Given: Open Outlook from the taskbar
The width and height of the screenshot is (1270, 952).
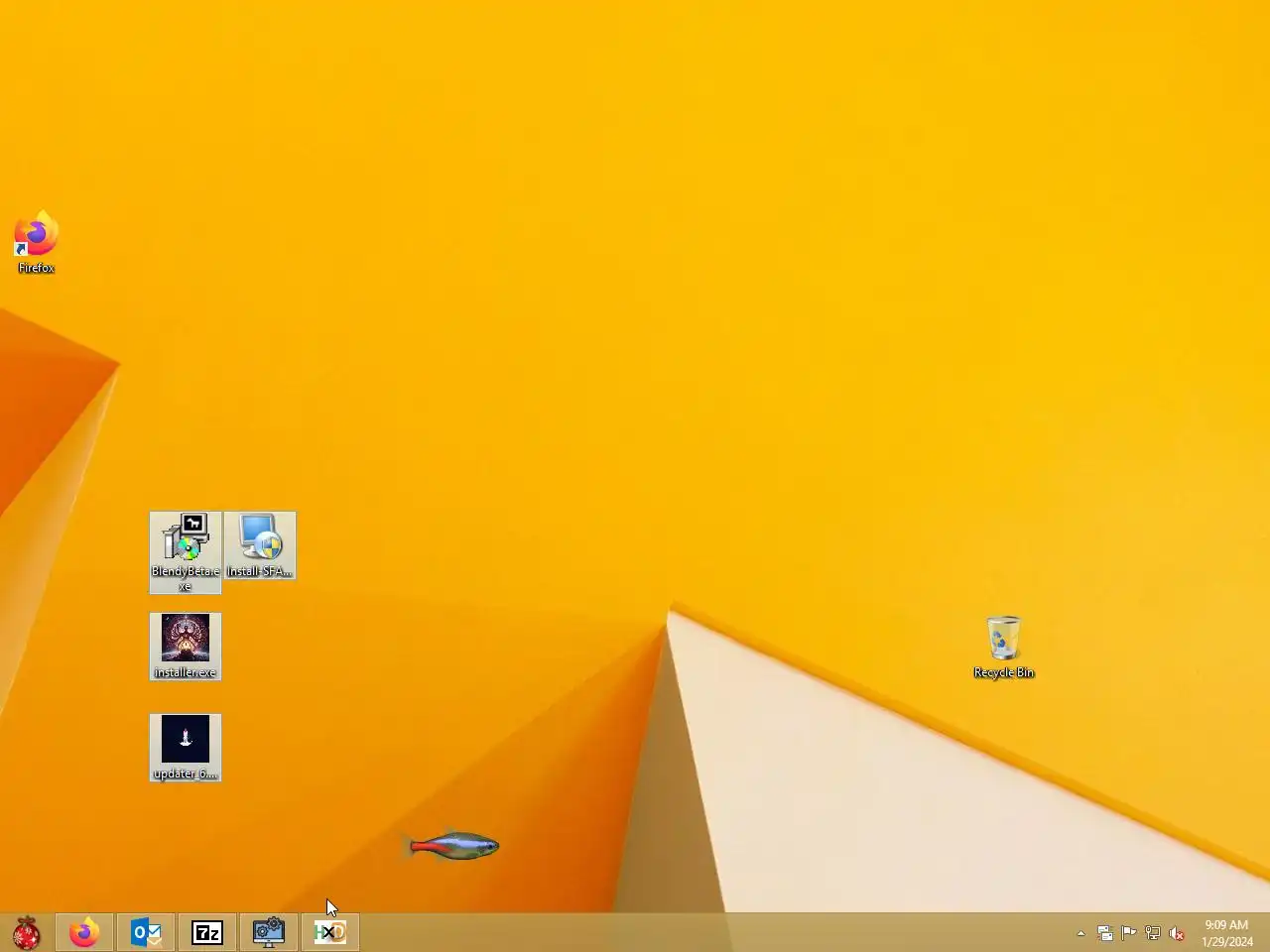Looking at the screenshot, I should point(146,932).
